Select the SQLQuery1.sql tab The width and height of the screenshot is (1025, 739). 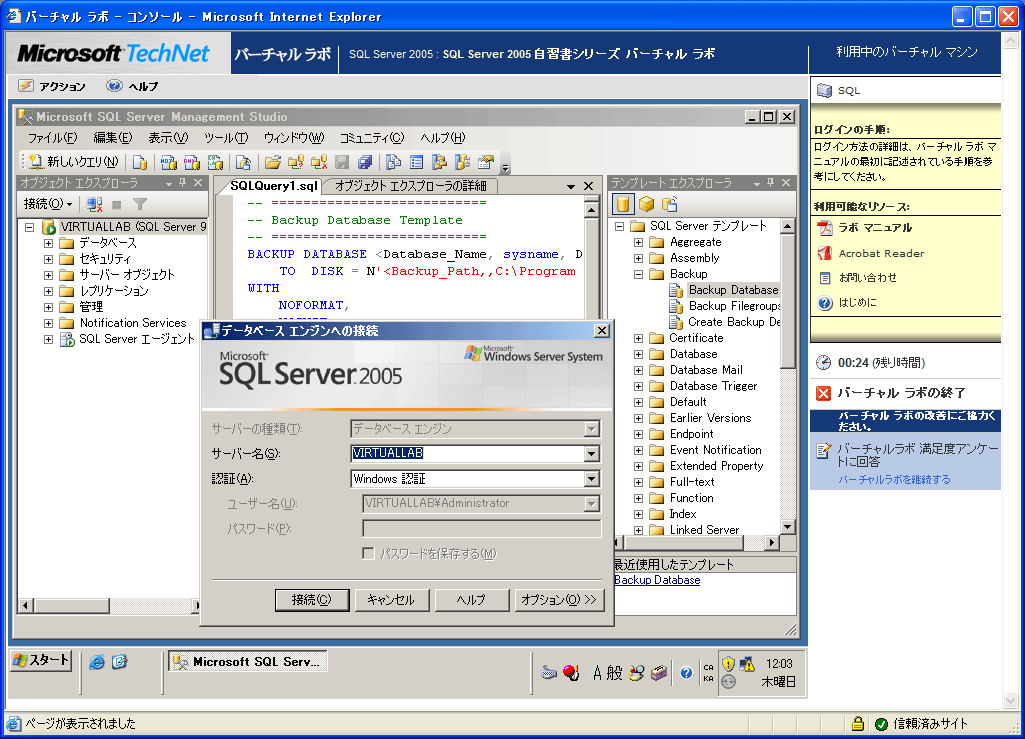pos(274,186)
